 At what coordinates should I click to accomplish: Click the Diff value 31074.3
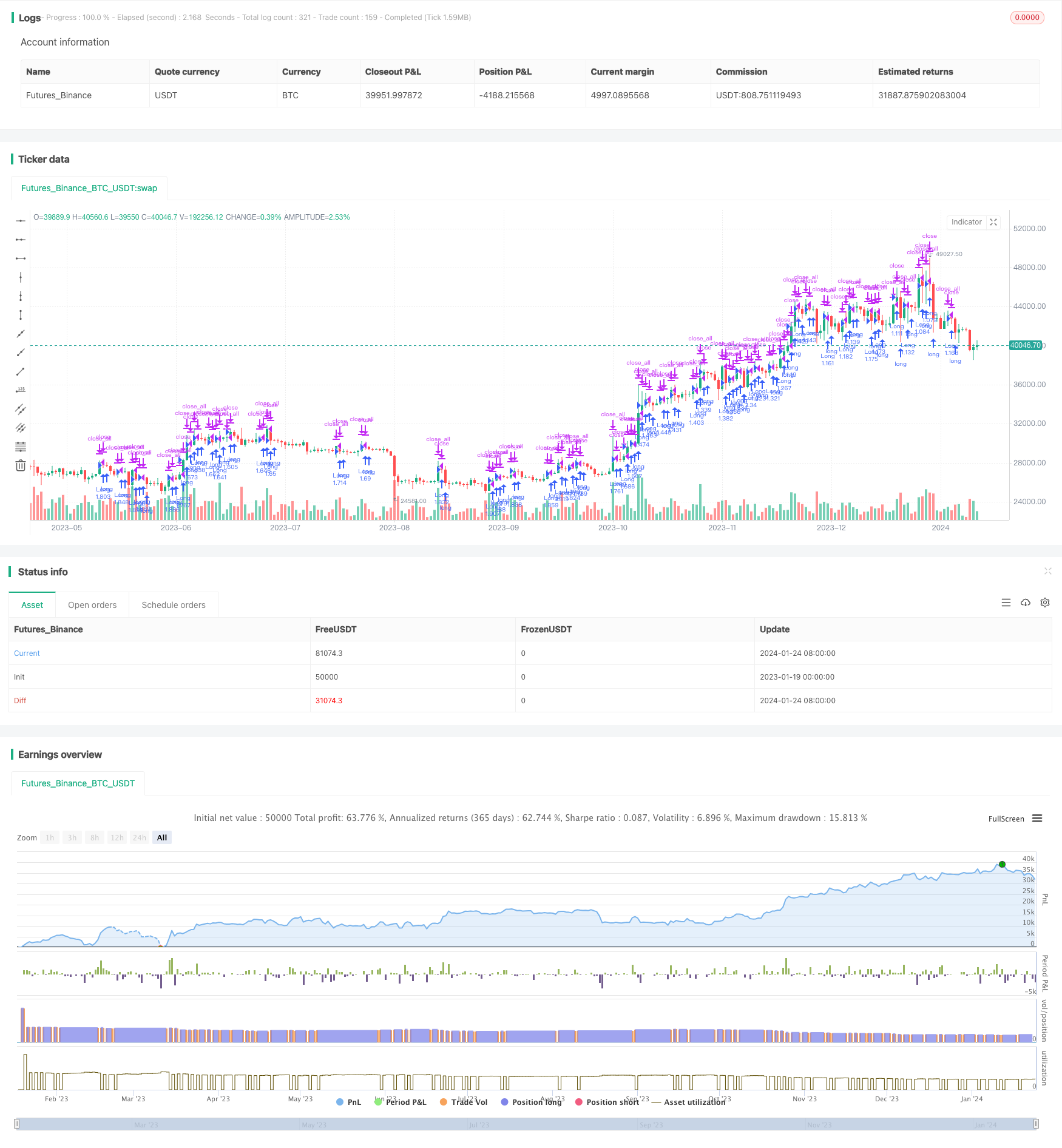click(329, 701)
